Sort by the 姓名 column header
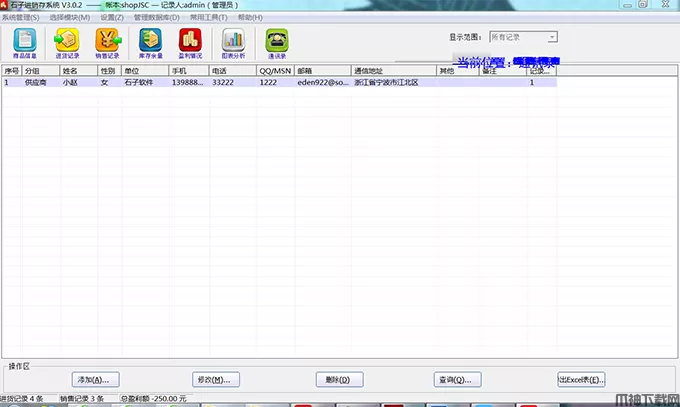This screenshot has width=680, height=407. point(76,71)
